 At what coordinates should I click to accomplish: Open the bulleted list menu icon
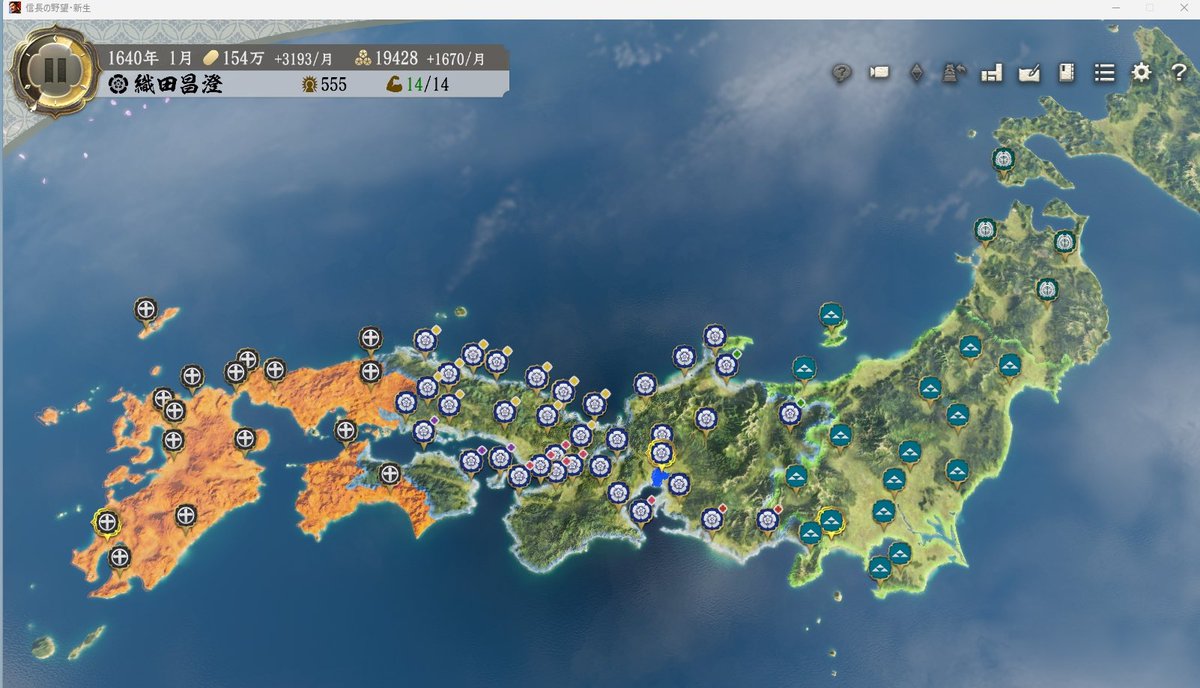click(1104, 73)
